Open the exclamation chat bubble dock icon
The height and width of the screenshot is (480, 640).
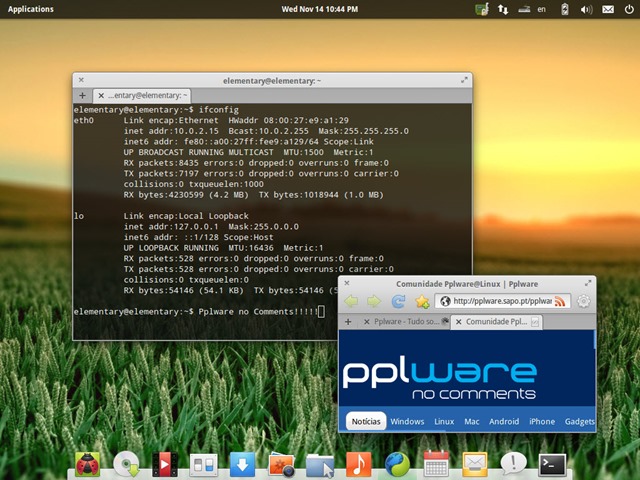[513, 464]
